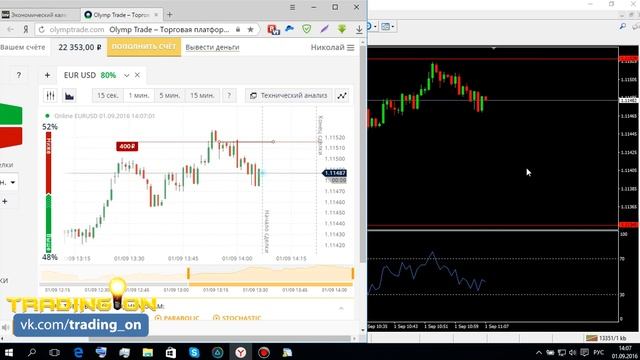Open the blue cloud extension icon
Image resolution: width=640 pixels, height=360 pixels.
point(289,29)
